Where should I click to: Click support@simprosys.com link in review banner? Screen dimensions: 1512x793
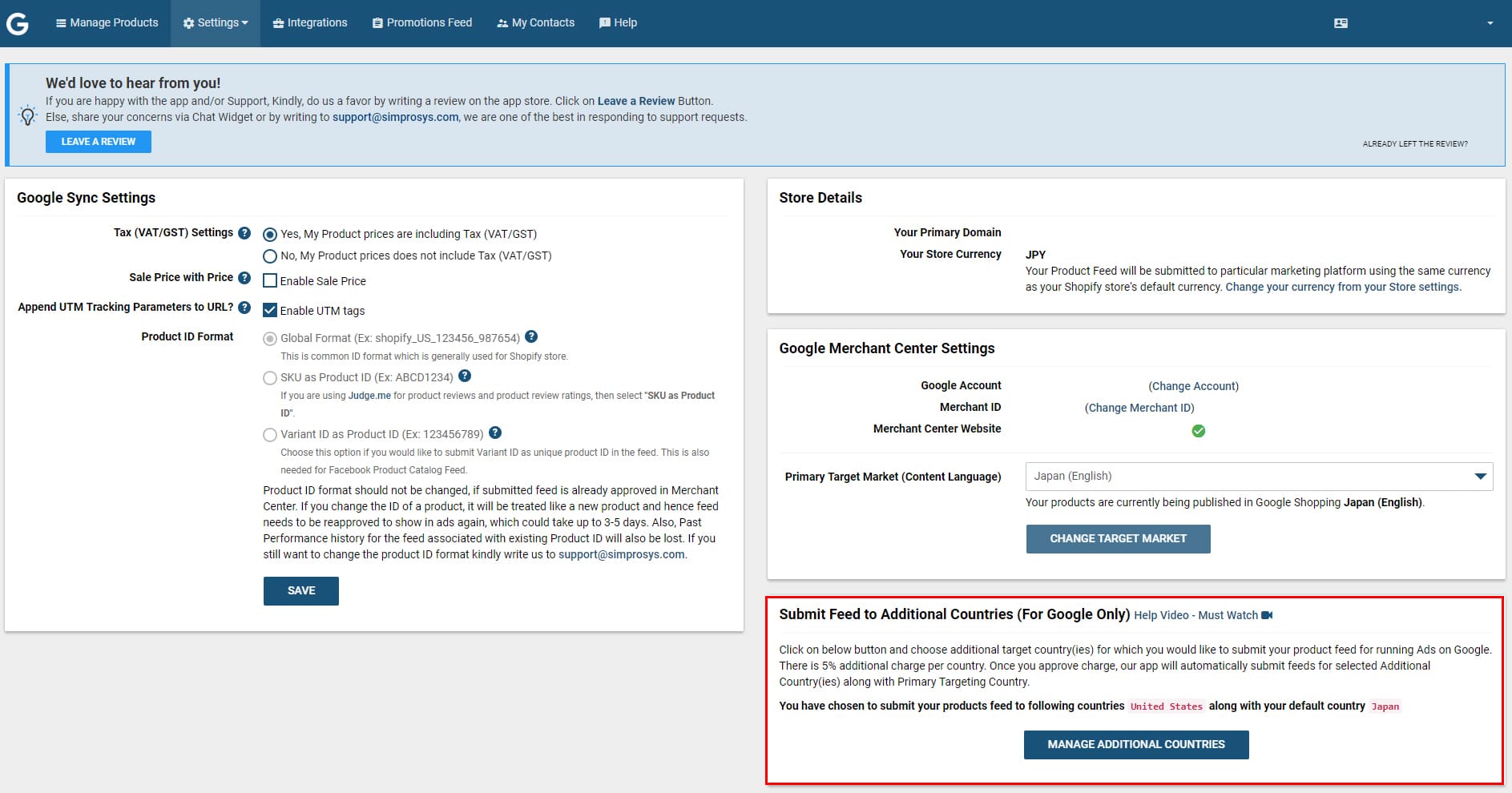coord(396,117)
